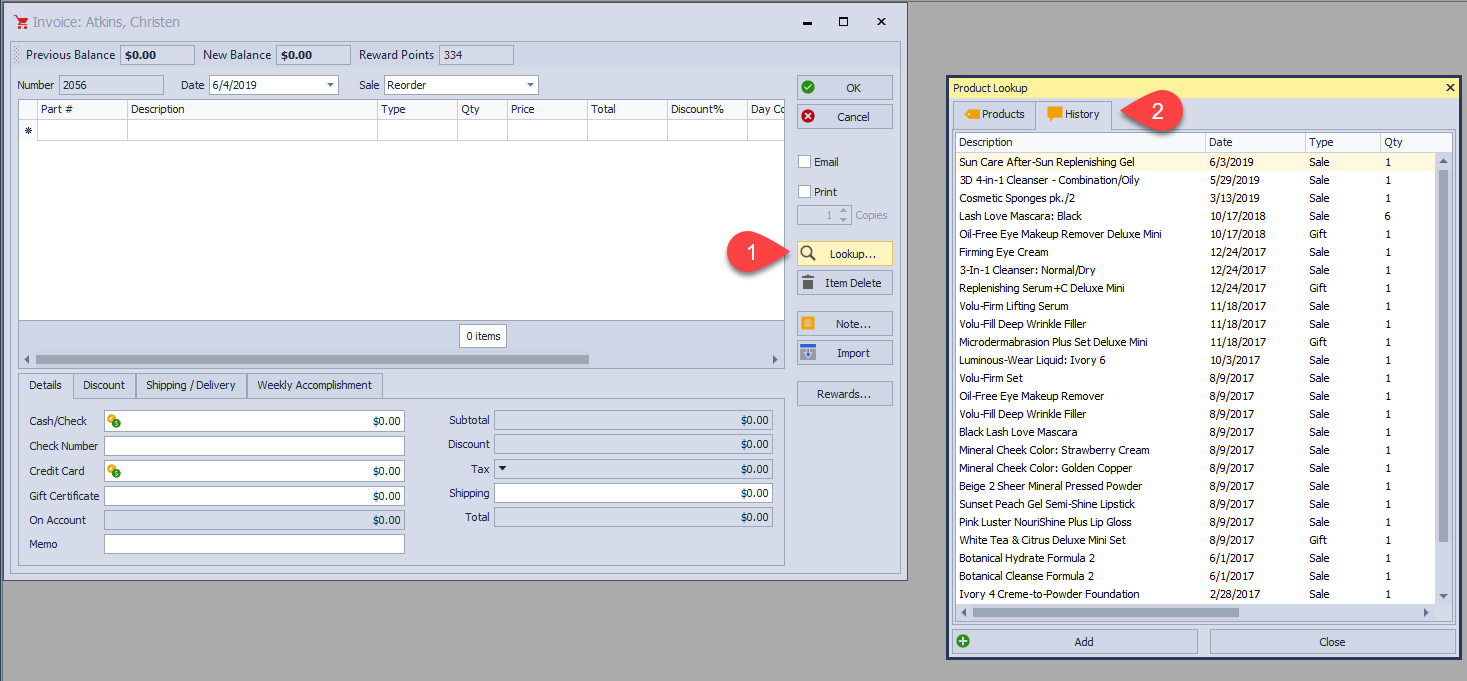Open the Note dialog button
1467x681 pixels.
[x=844, y=324]
